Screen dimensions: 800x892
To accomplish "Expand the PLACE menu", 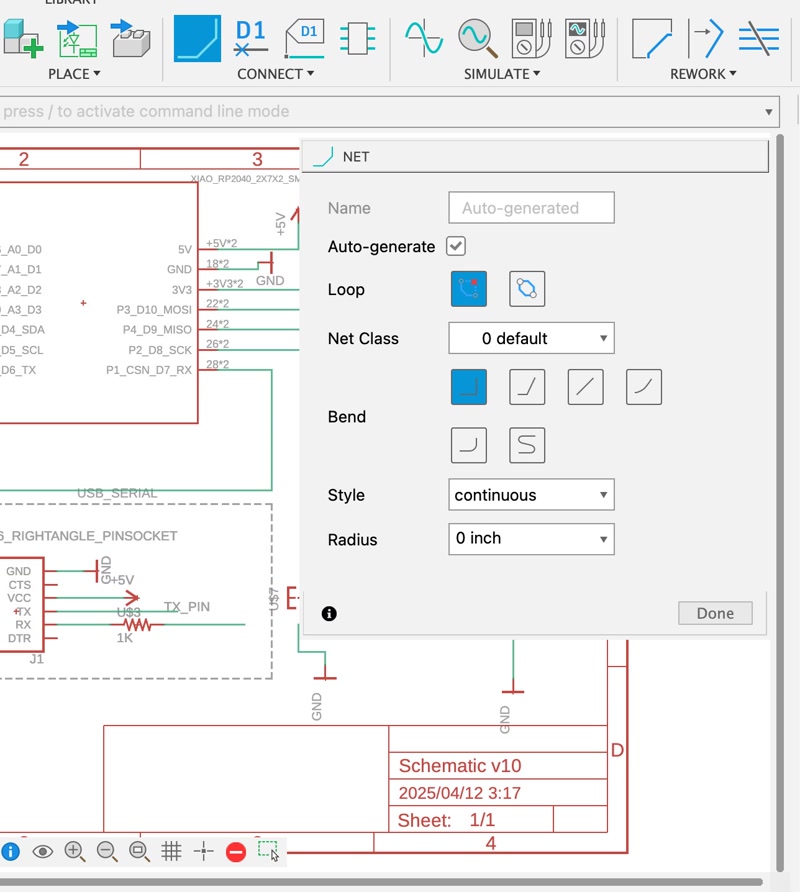I will [x=74, y=74].
